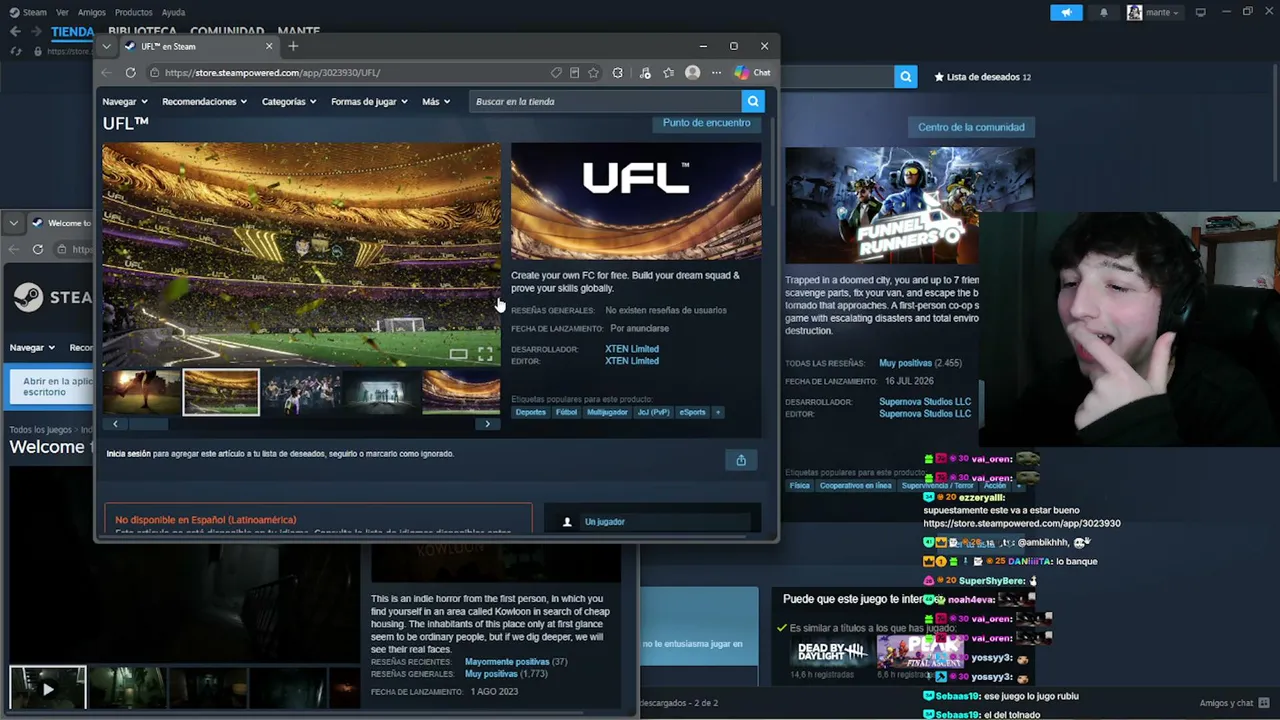Open 'Punto de encuentro' for UFL
The image size is (1280, 720).
click(706, 122)
